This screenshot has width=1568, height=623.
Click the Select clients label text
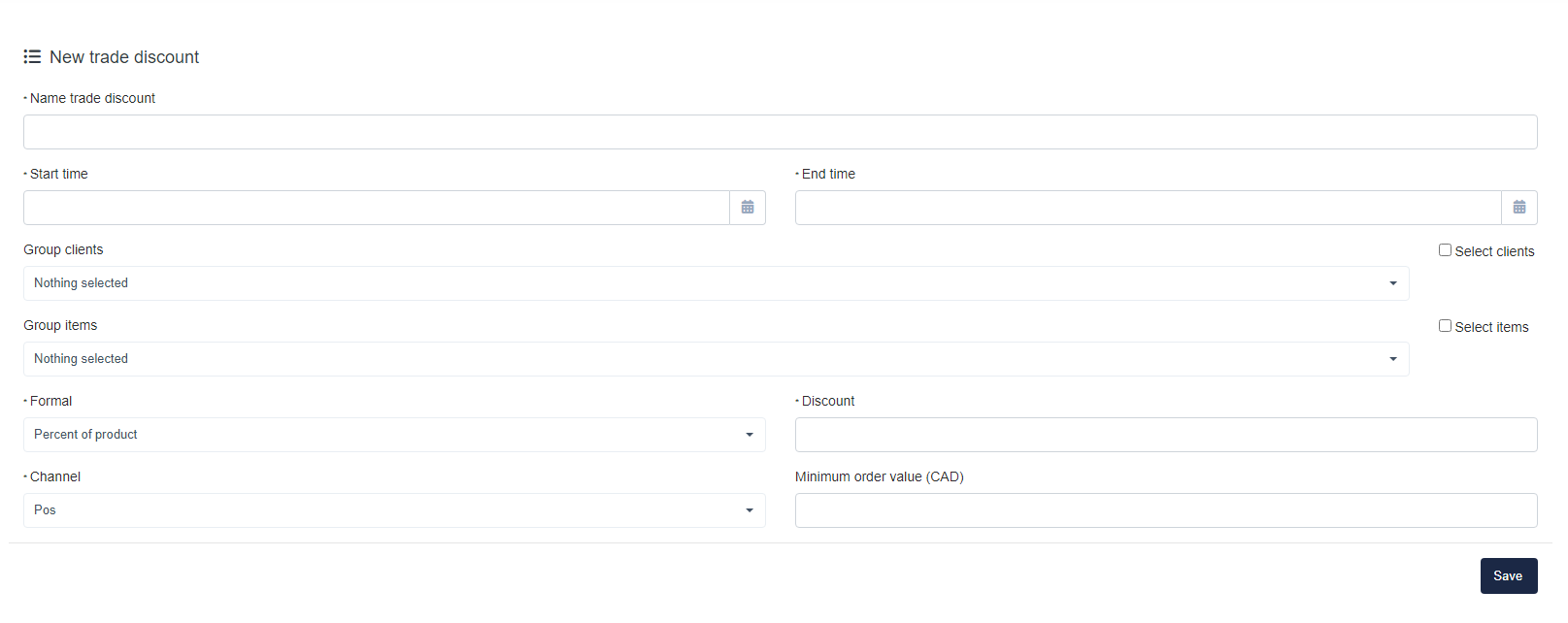(x=1494, y=251)
